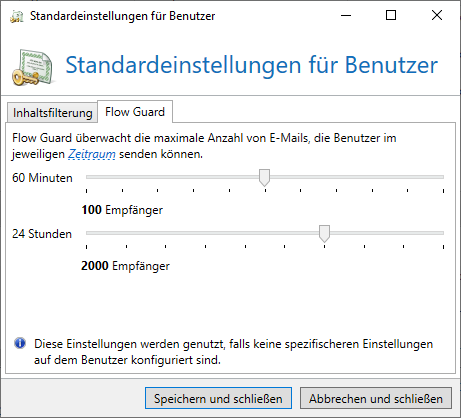
Task: Click the 24 Stunden label
Action: tap(42, 234)
